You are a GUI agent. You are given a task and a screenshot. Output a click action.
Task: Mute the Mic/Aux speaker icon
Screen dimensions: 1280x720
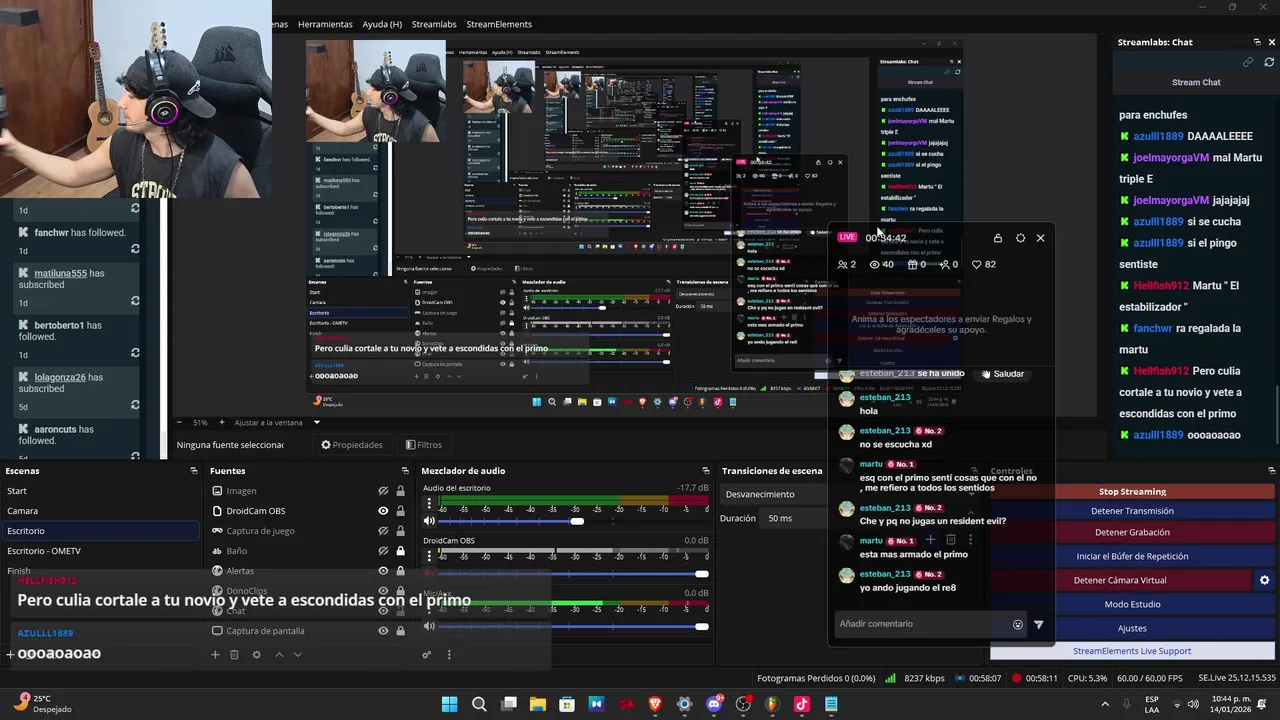point(430,626)
